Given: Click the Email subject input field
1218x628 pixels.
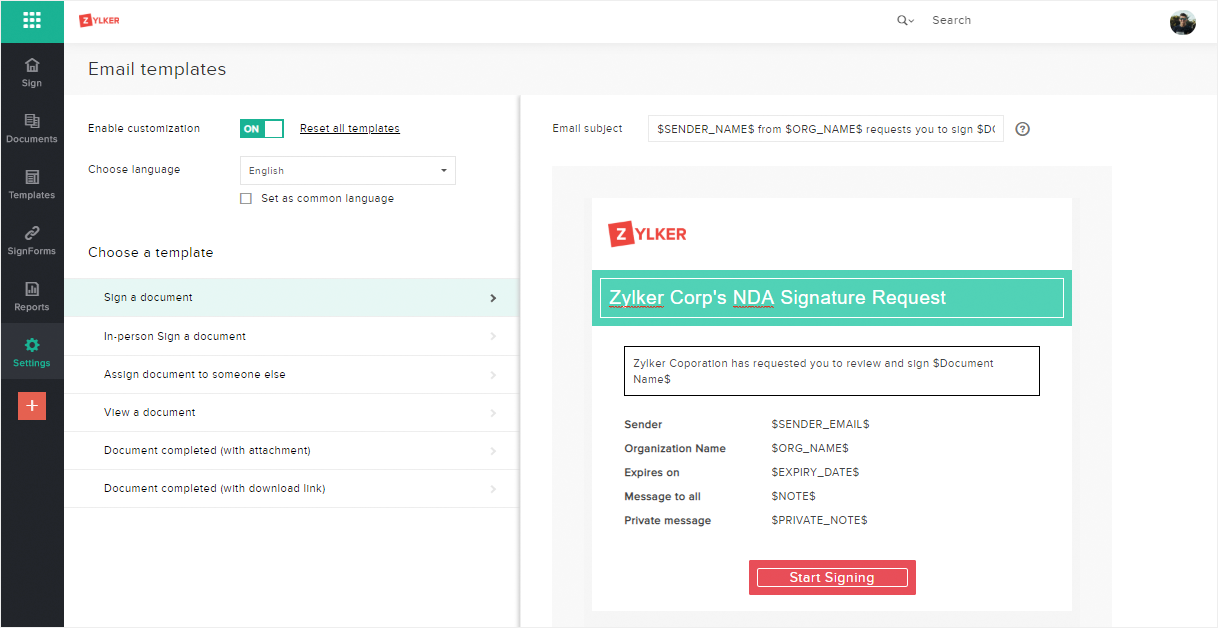Looking at the screenshot, I should [825, 129].
